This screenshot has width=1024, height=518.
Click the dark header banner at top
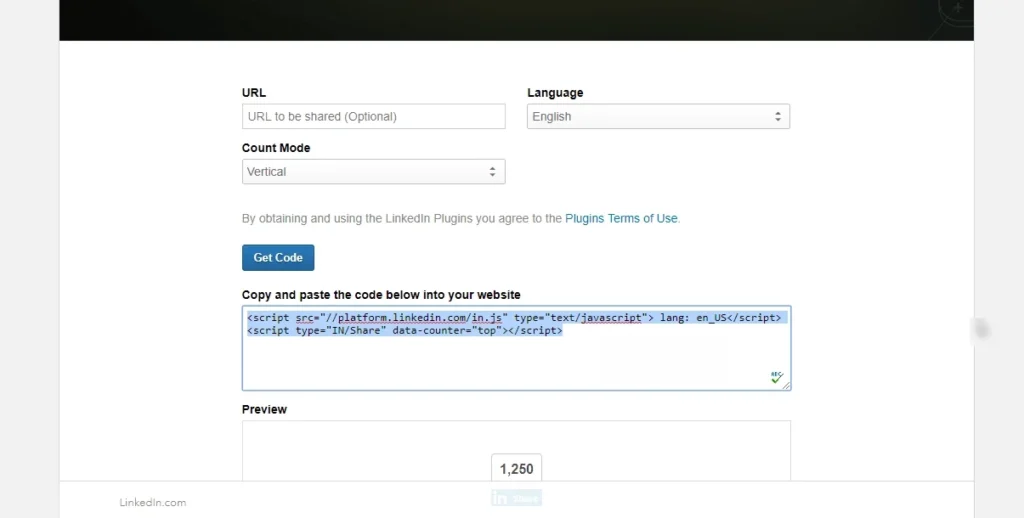[x=500, y=20]
